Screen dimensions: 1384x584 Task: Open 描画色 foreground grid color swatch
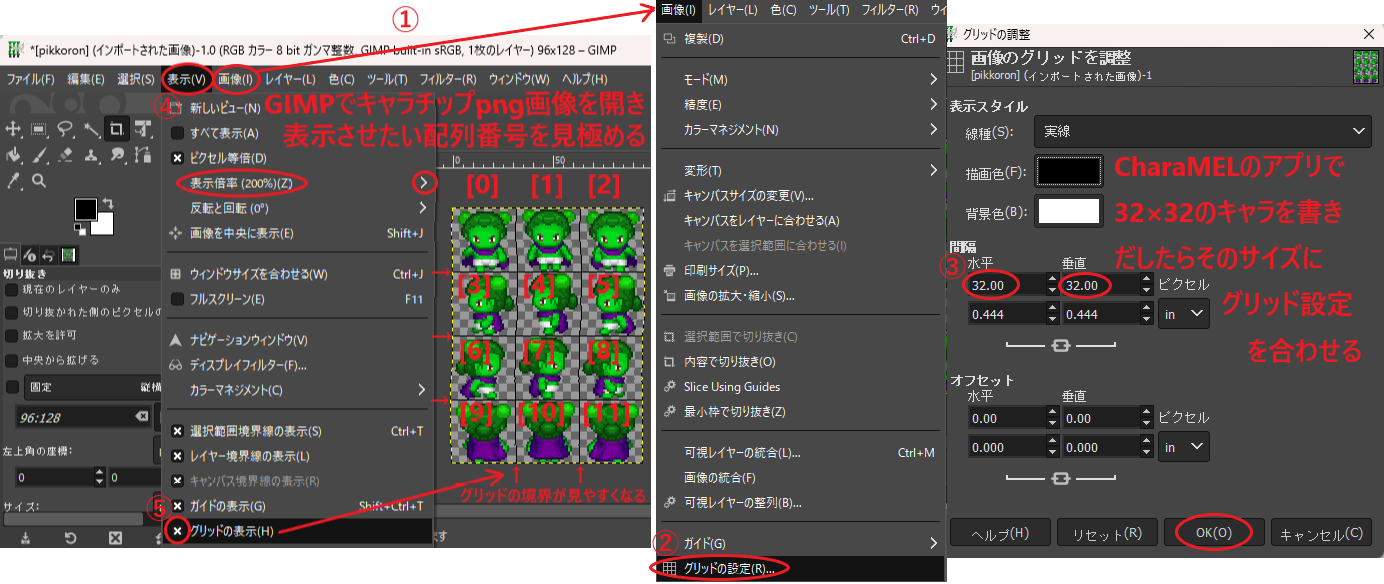click(x=1068, y=172)
